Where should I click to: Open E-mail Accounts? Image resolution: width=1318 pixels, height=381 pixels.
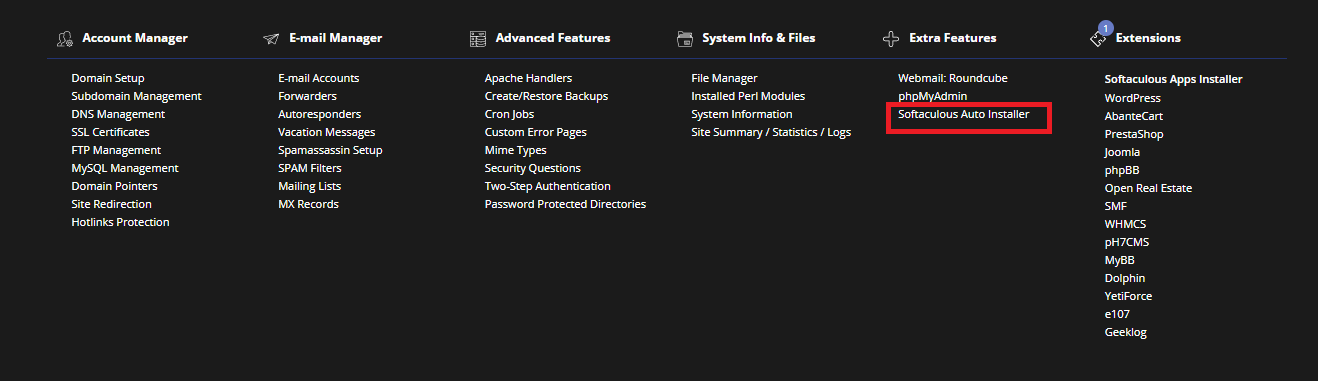(318, 78)
